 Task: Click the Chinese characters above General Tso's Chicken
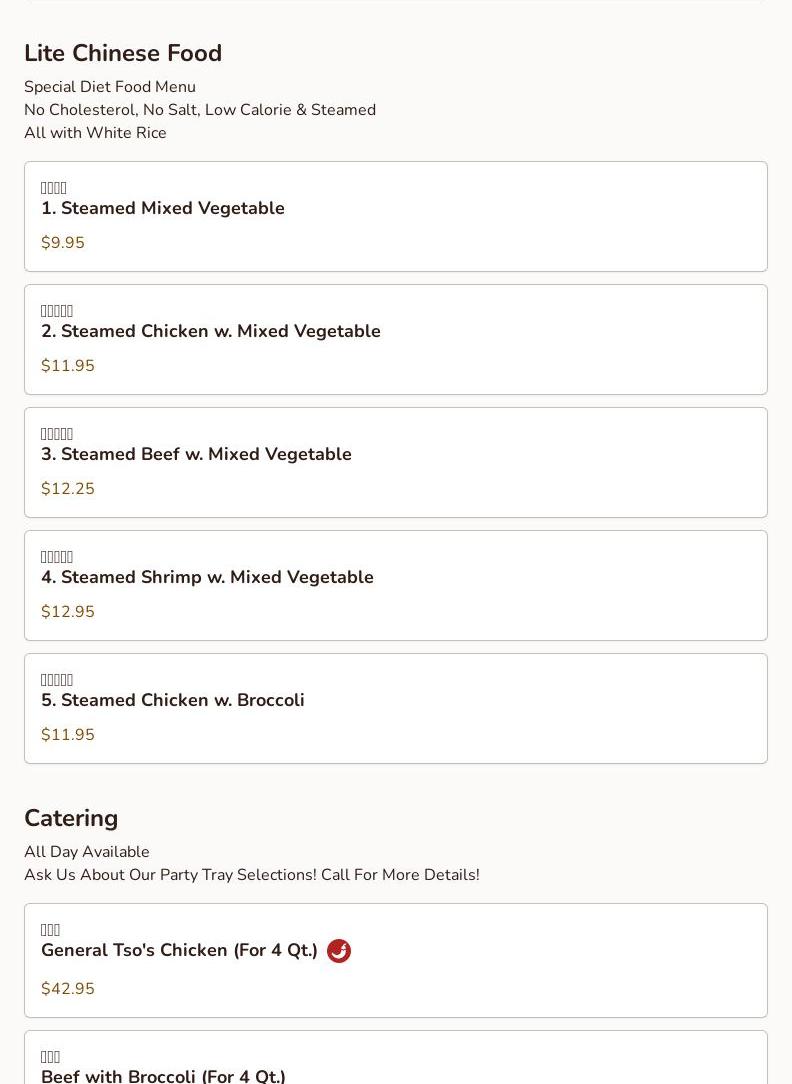[x=51, y=930]
